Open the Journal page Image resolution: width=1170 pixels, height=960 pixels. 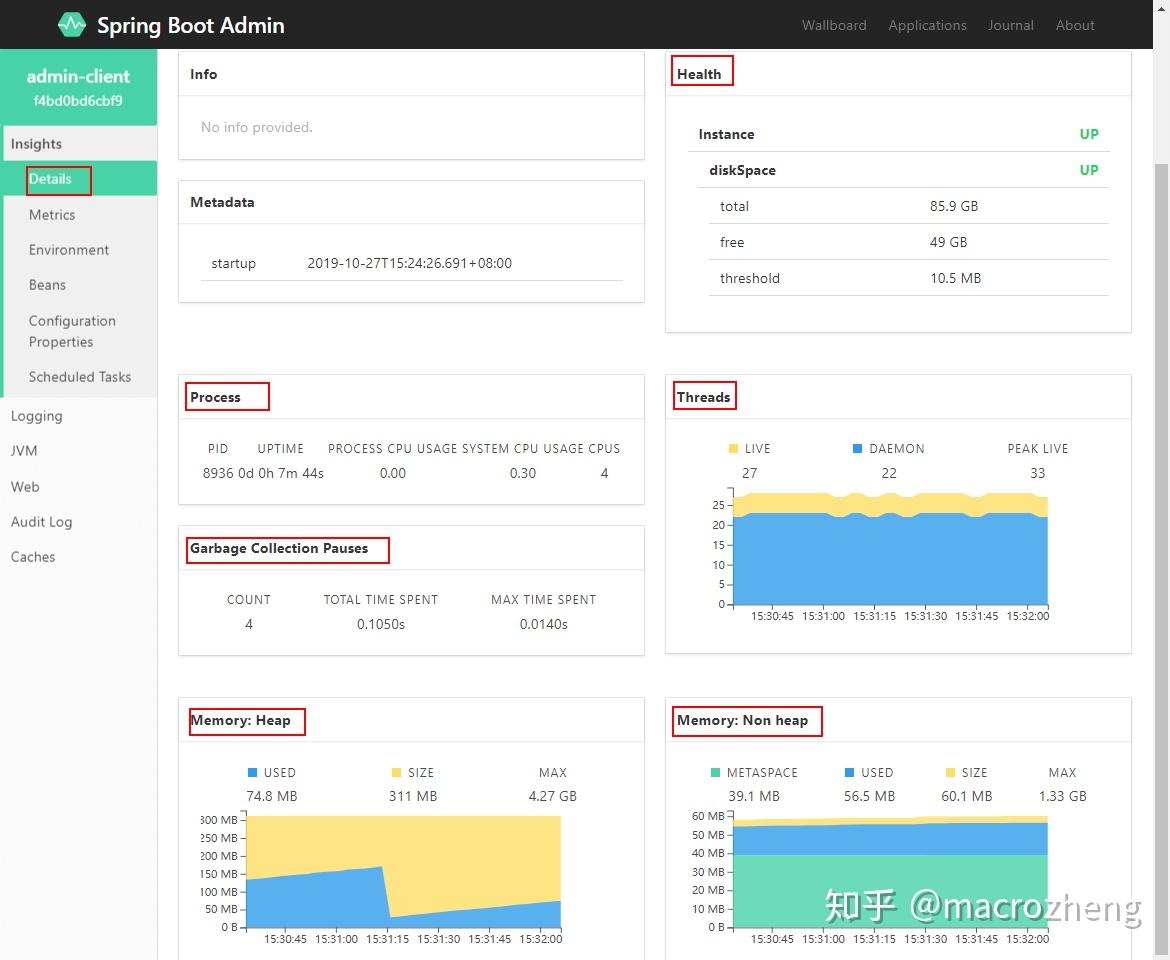tap(1010, 25)
